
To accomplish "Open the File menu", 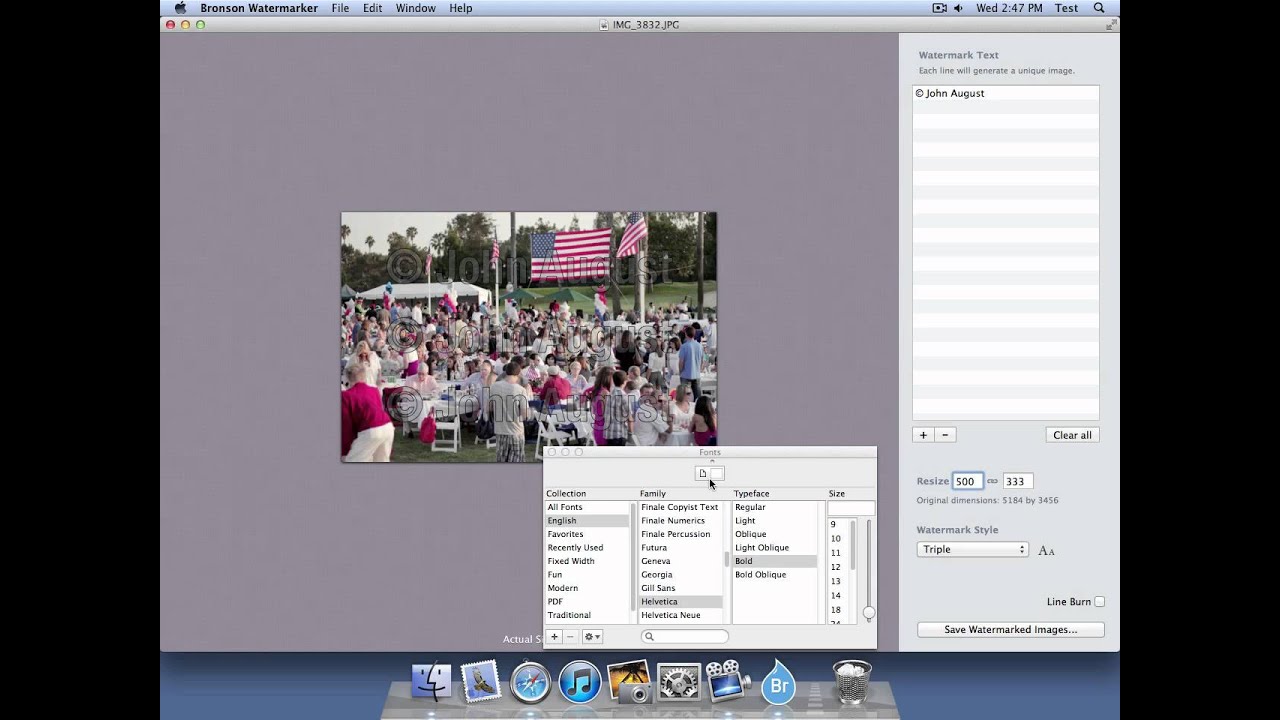I will click(340, 8).
